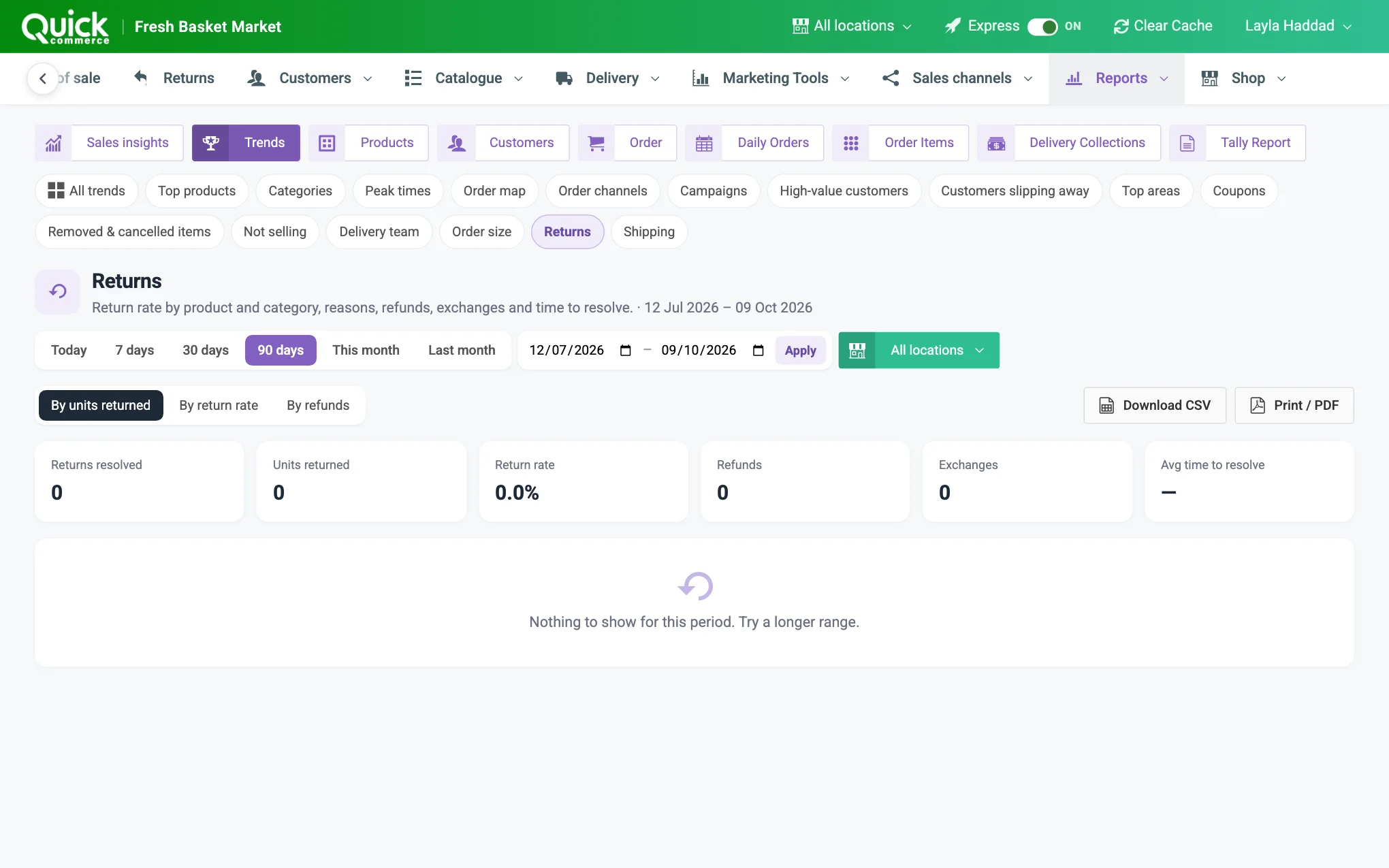This screenshot has width=1389, height=868.
Task: Open the All trends tab
Action: click(86, 191)
